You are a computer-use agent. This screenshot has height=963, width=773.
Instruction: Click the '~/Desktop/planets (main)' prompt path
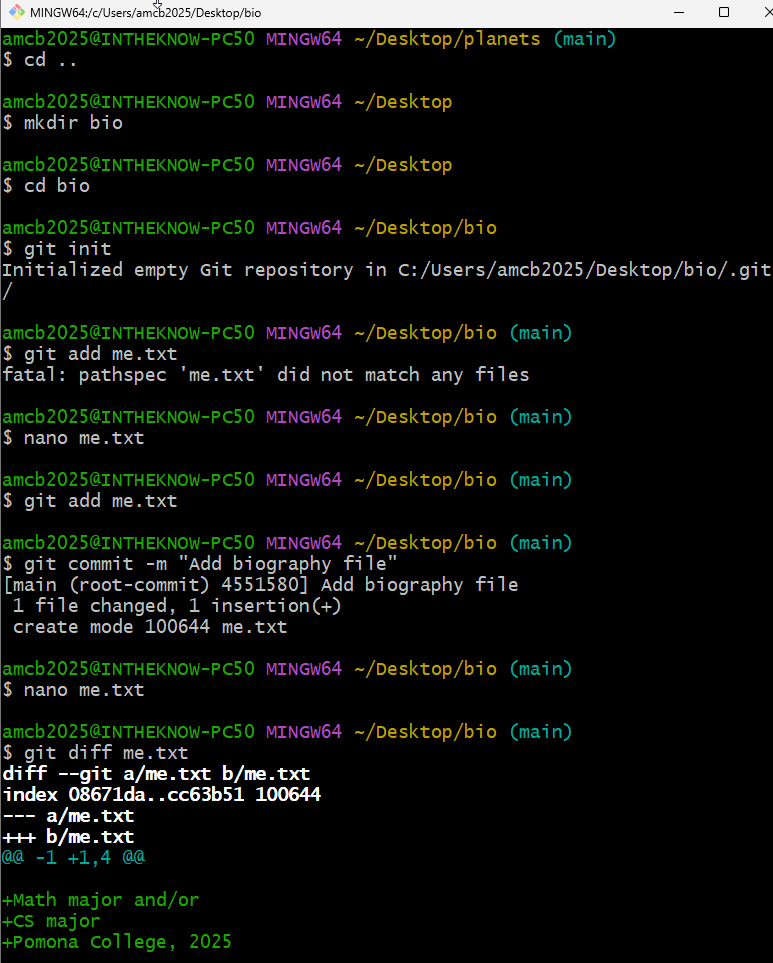point(485,39)
